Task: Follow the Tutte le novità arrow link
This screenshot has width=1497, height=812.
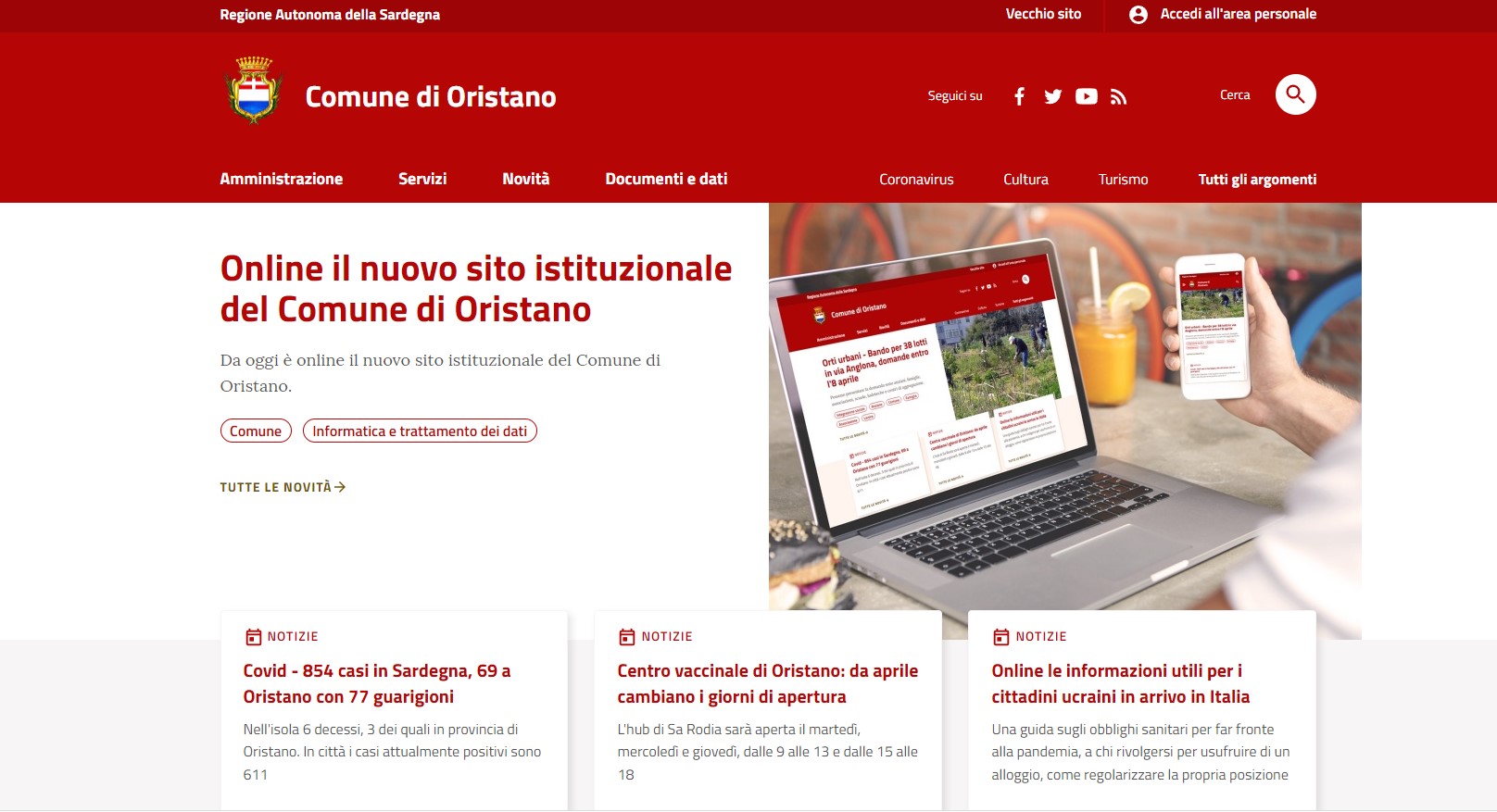Action: (283, 487)
